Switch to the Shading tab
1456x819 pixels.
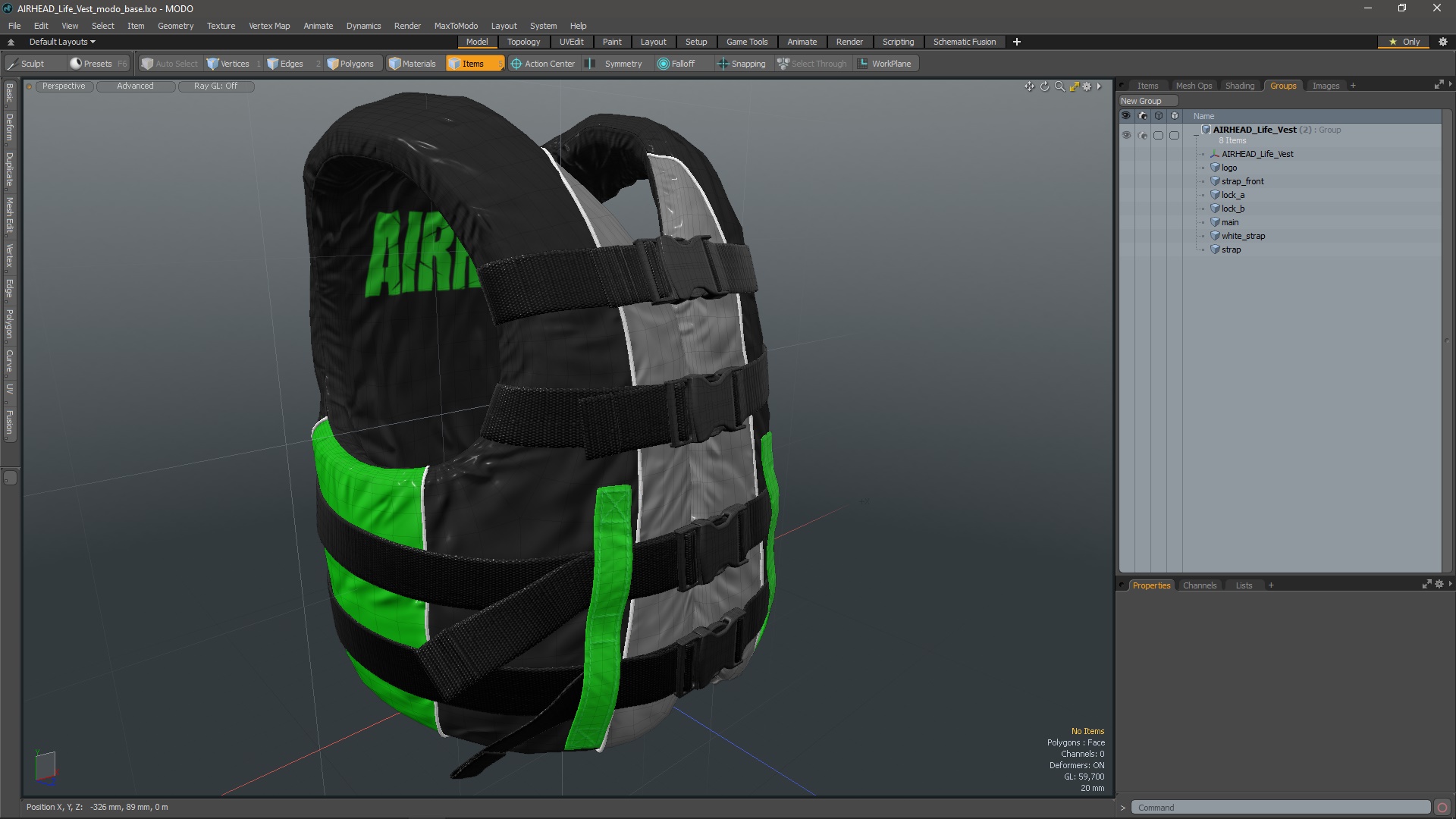pyautogui.click(x=1240, y=86)
